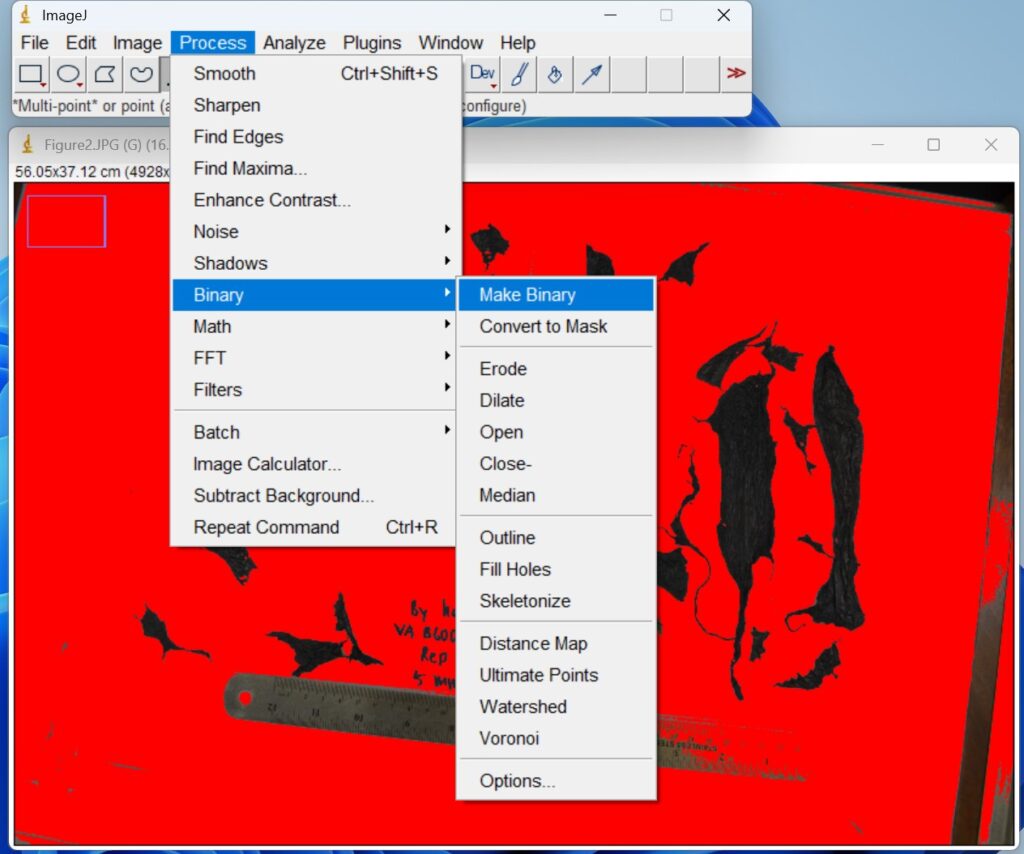Choose the polygon selection tool
This screenshot has width=1024, height=854.
[104, 74]
